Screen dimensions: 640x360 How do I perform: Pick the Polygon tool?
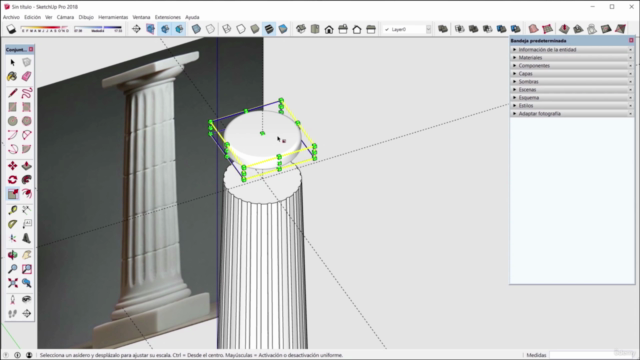click(x=27, y=121)
